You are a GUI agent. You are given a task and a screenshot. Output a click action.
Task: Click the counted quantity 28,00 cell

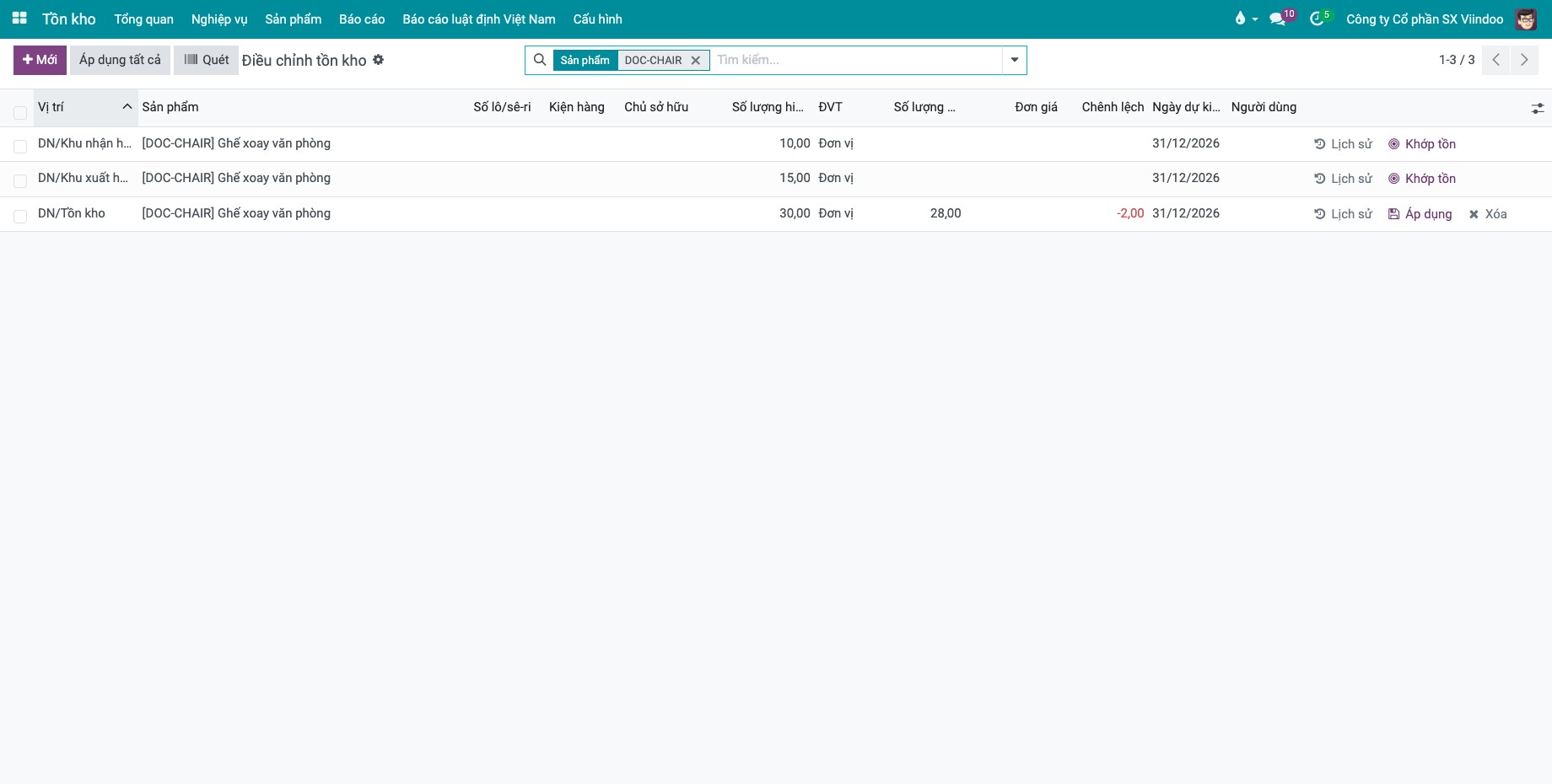click(x=946, y=213)
